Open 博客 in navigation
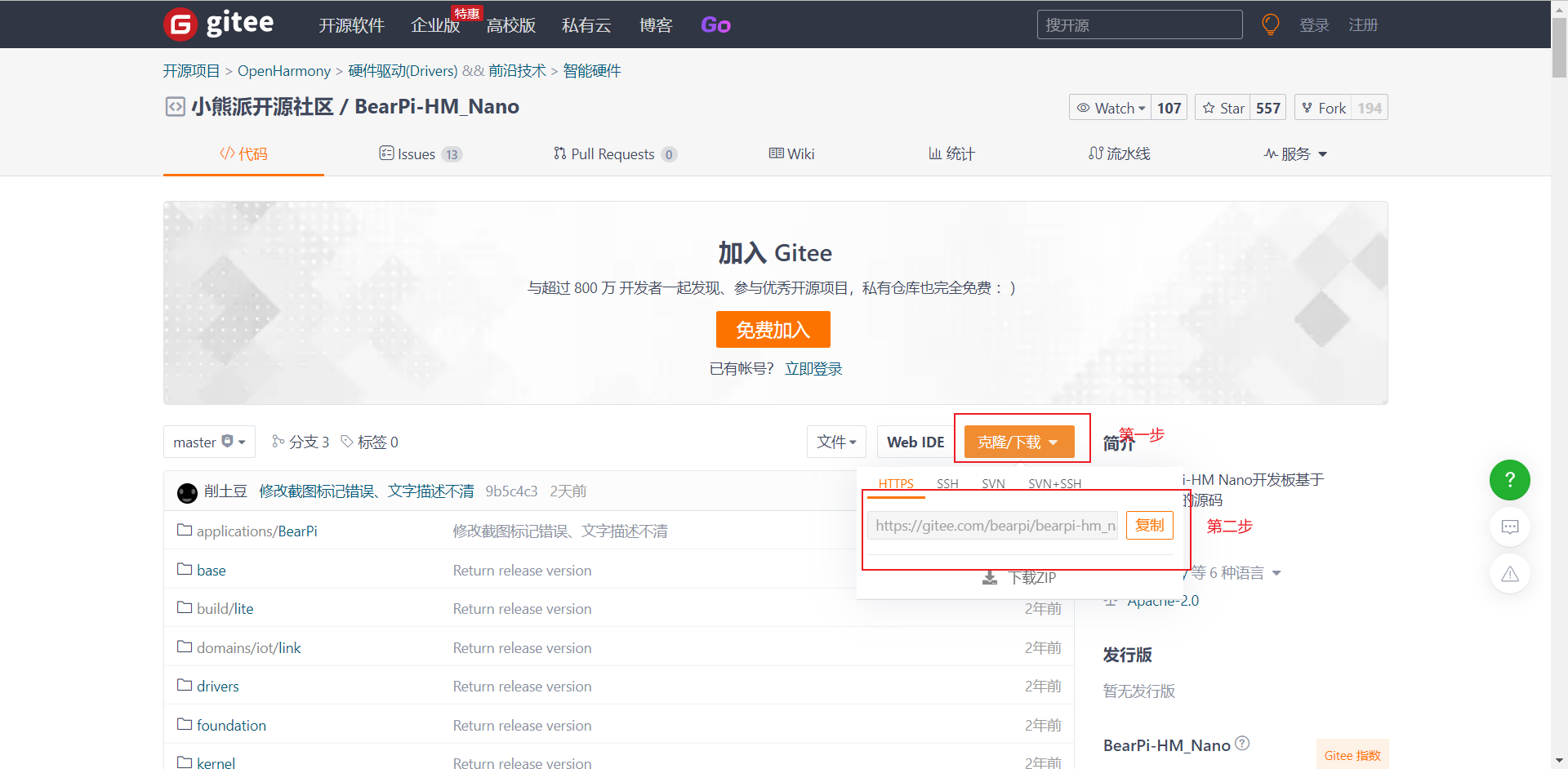This screenshot has width=1568, height=769. [656, 25]
